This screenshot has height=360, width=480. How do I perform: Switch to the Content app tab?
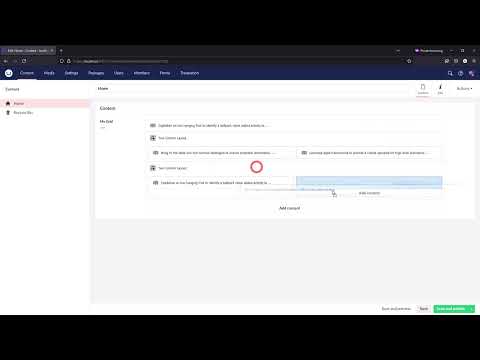tap(423, 89)
